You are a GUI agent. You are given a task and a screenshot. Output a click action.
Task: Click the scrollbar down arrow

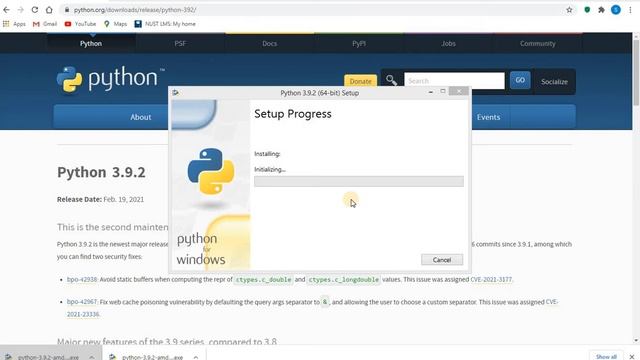click(636, 340)
